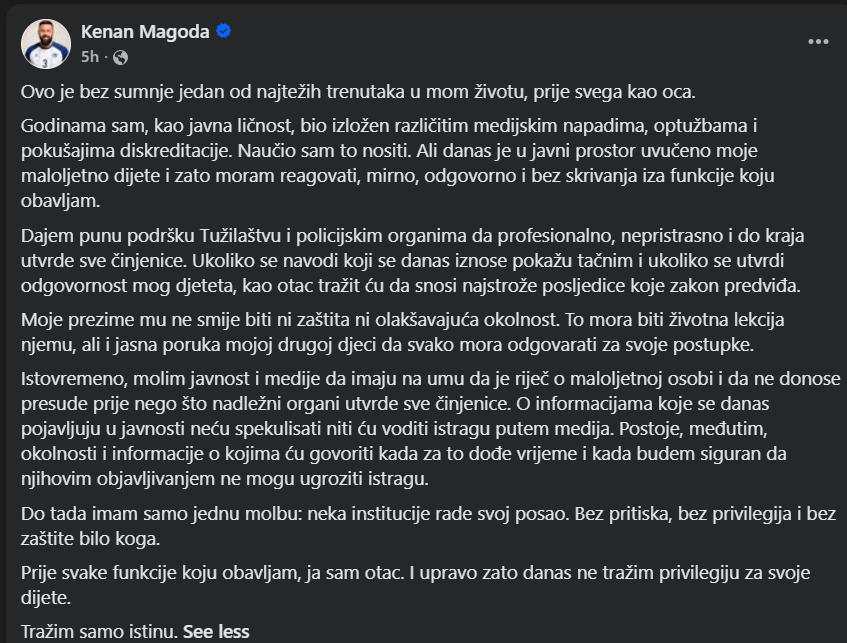
Task: Click the sentence 'Naučio sam to nositi.'
Action: (x=324, y=150)
